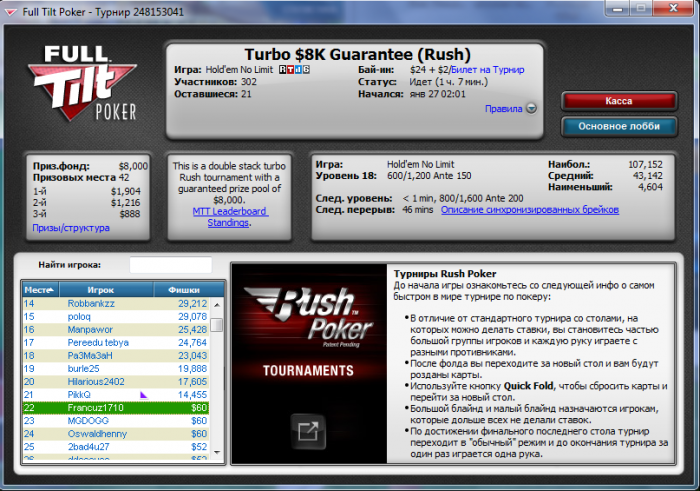
Task: Click the 1-й prize amount $1,904
Action: [125, 191]
